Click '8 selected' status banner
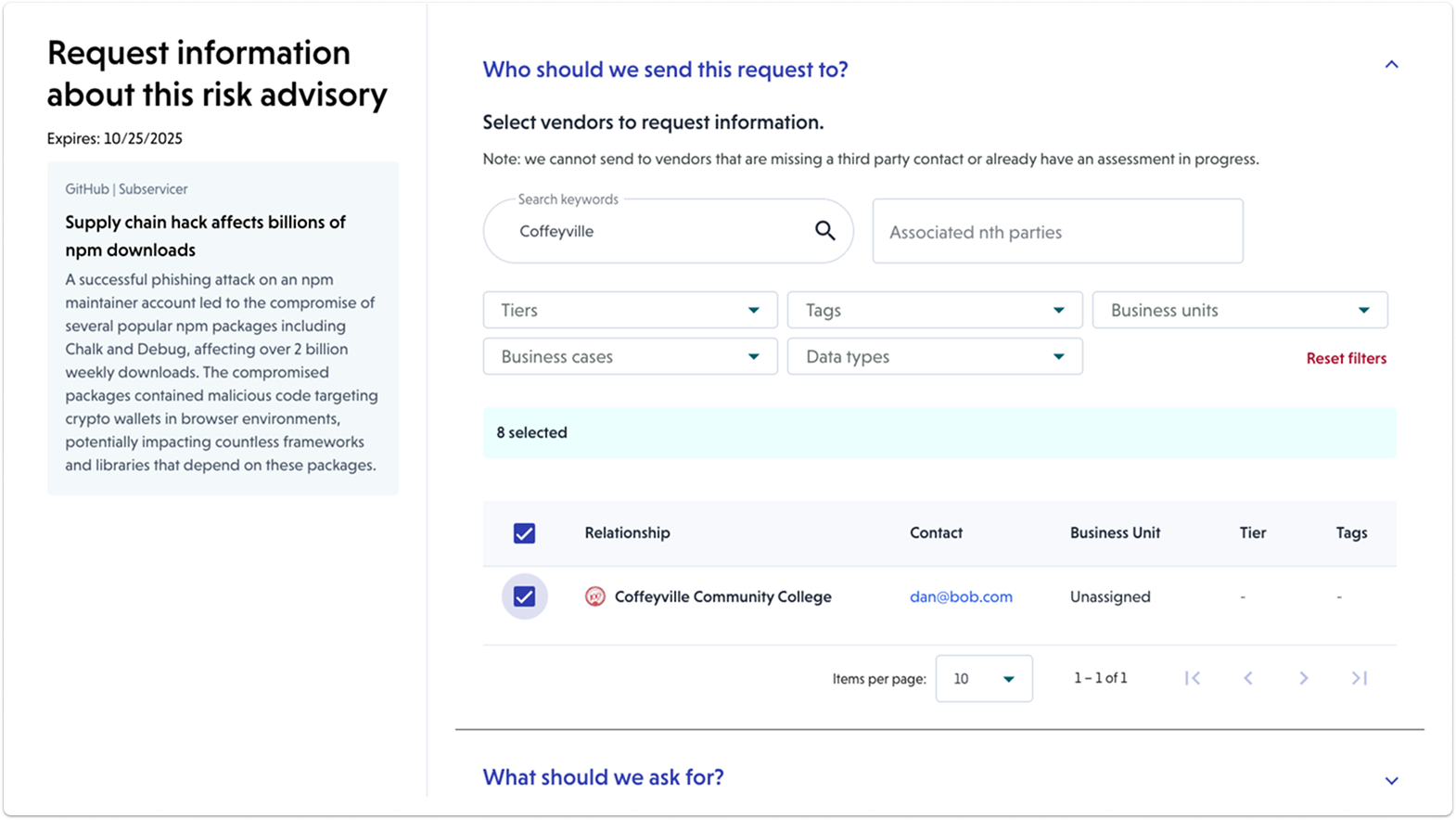This screenshot has height=820, width=1456. [939, 432]
